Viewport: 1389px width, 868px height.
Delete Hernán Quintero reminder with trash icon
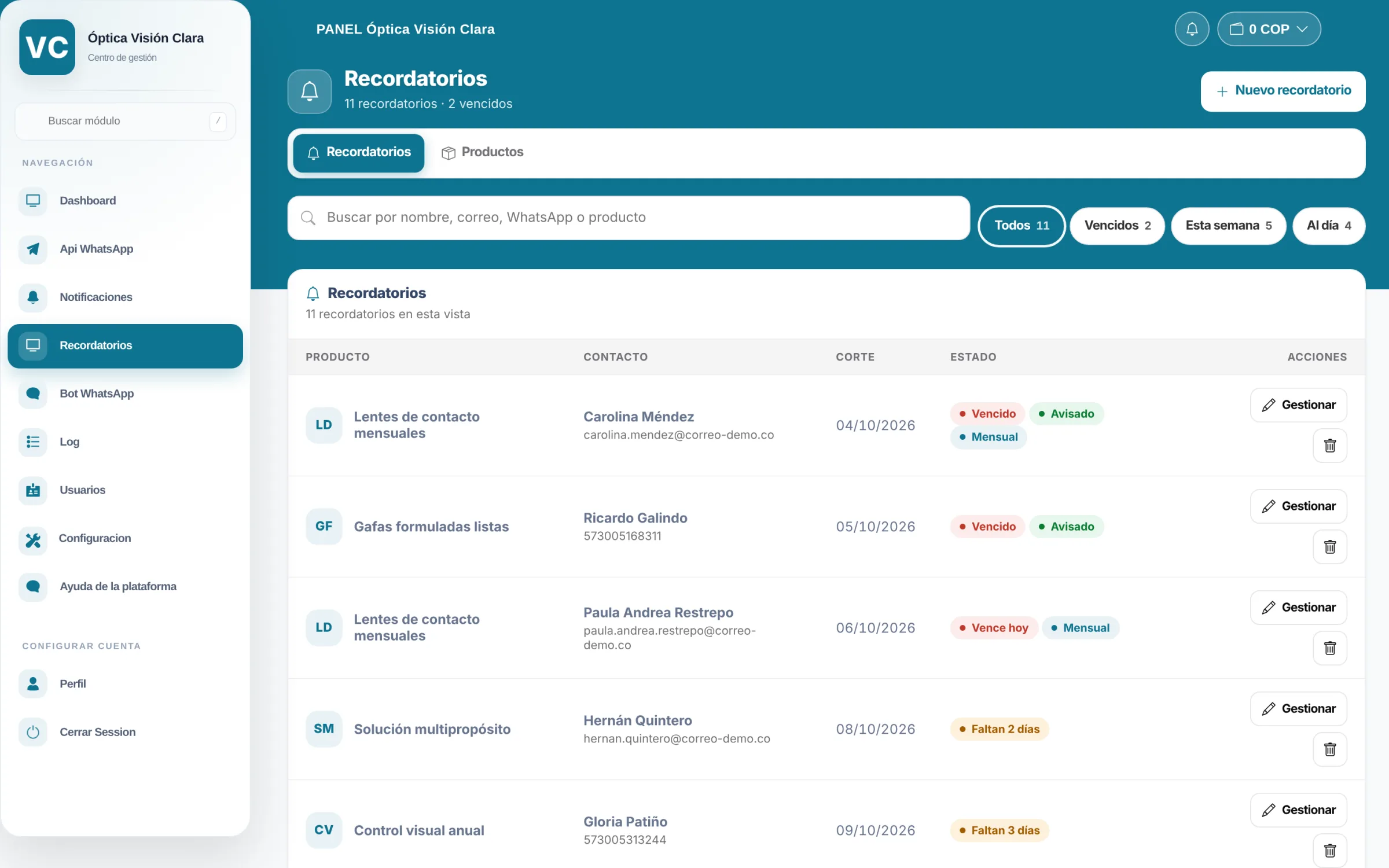click(x=1329, y=749)
